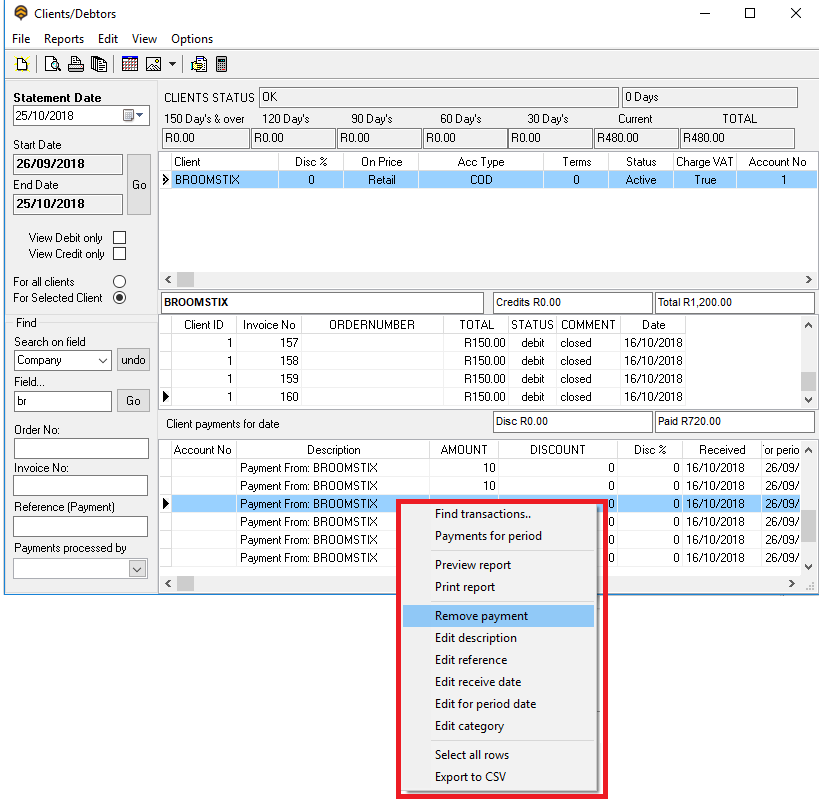Open the Statement Date calendar dropdown
This screenshot has width=819, height=803.
click(134, 116)
